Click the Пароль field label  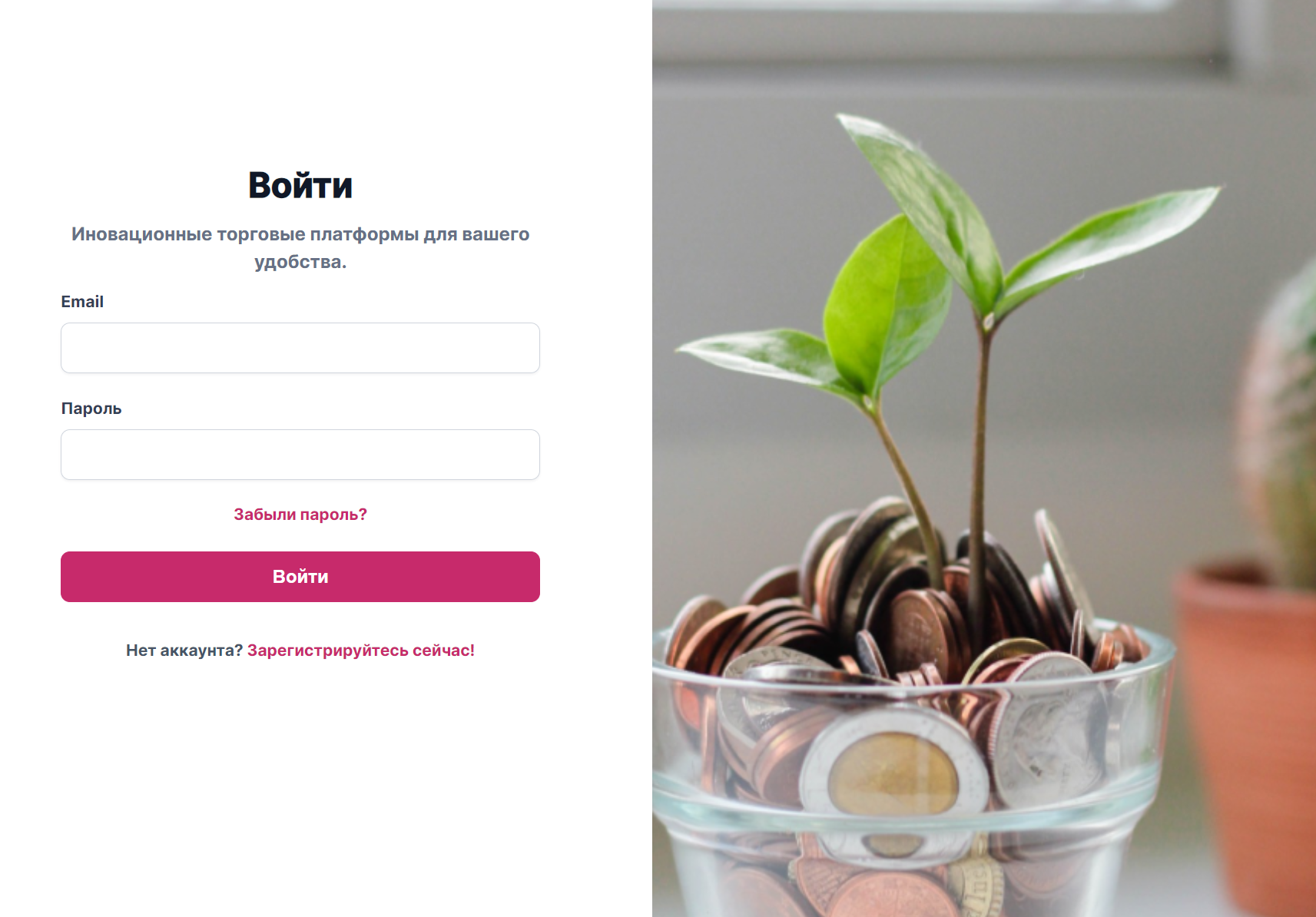[x=91, y=409]
